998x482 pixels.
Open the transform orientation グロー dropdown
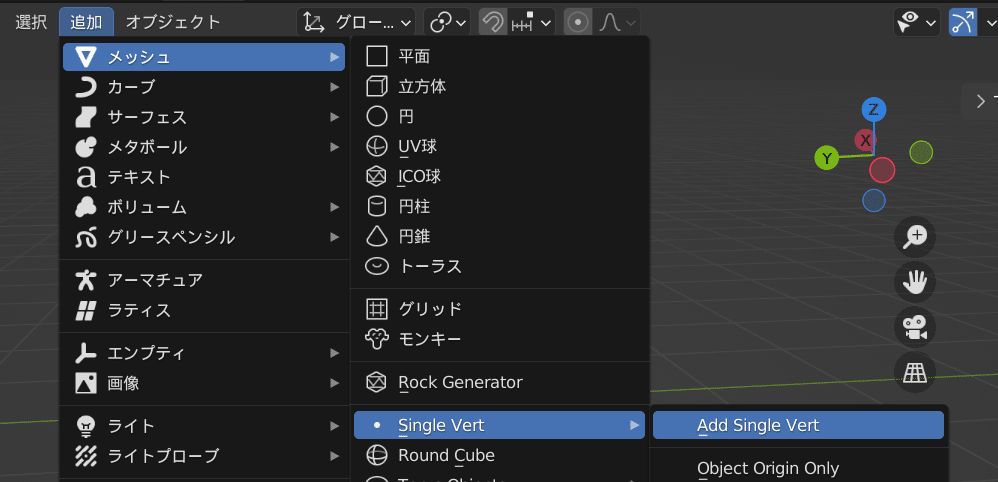point(356,23)
